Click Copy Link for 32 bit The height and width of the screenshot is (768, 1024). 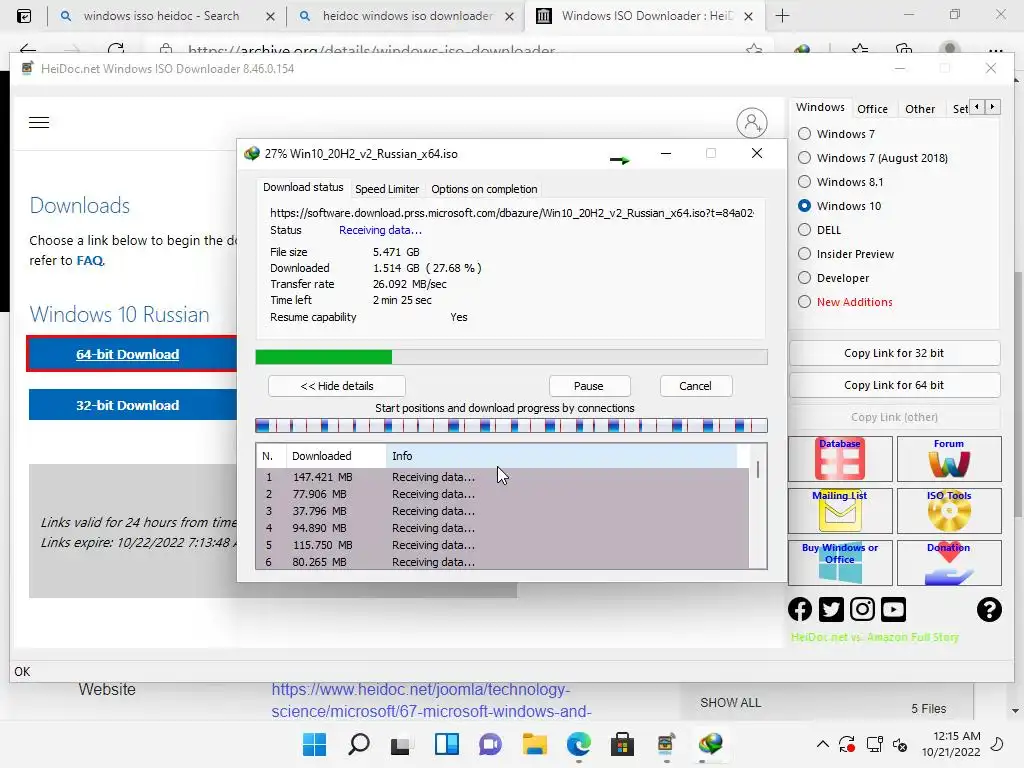[894, 353]
